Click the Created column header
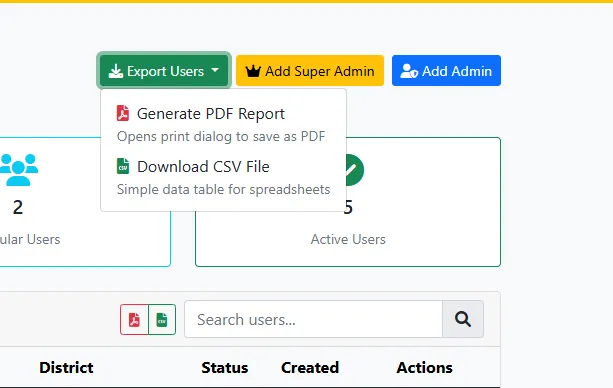This screenshot has width=613, height=388. [310, 368]
